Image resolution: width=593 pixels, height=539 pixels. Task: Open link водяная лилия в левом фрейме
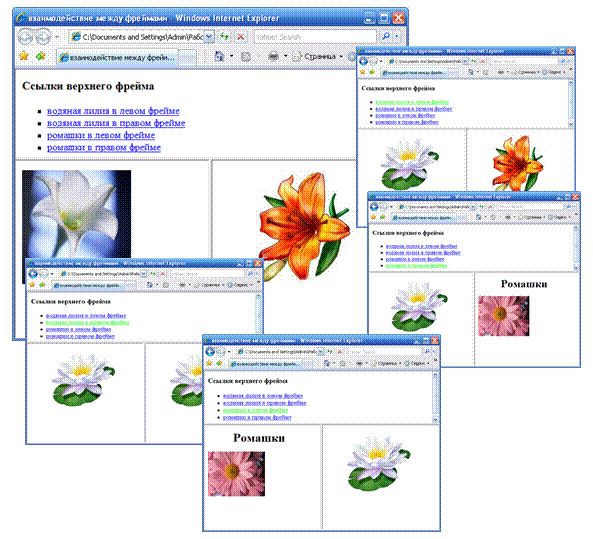coord(113,111)
